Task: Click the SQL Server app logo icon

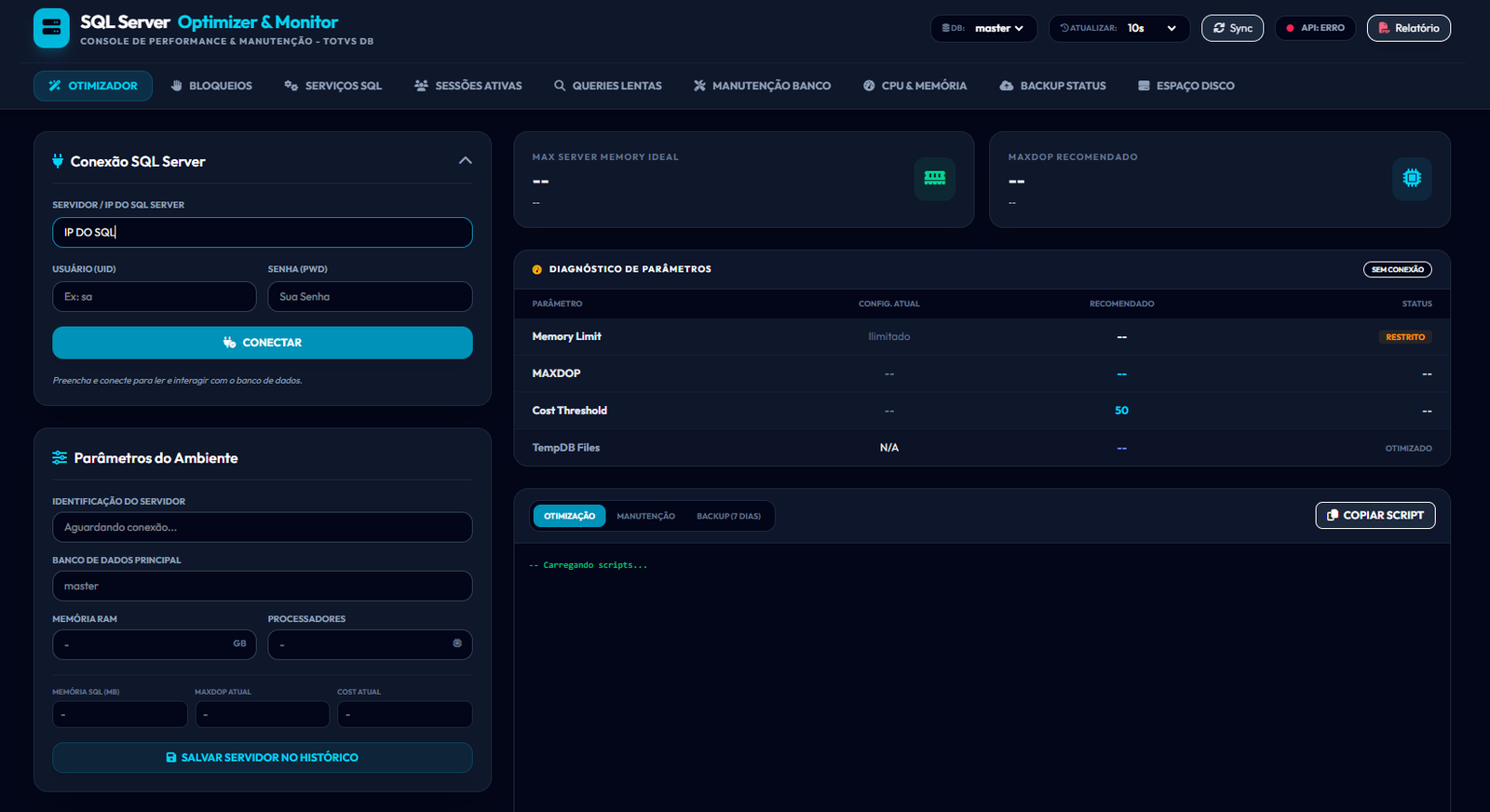Action: (x=51, y=28)
